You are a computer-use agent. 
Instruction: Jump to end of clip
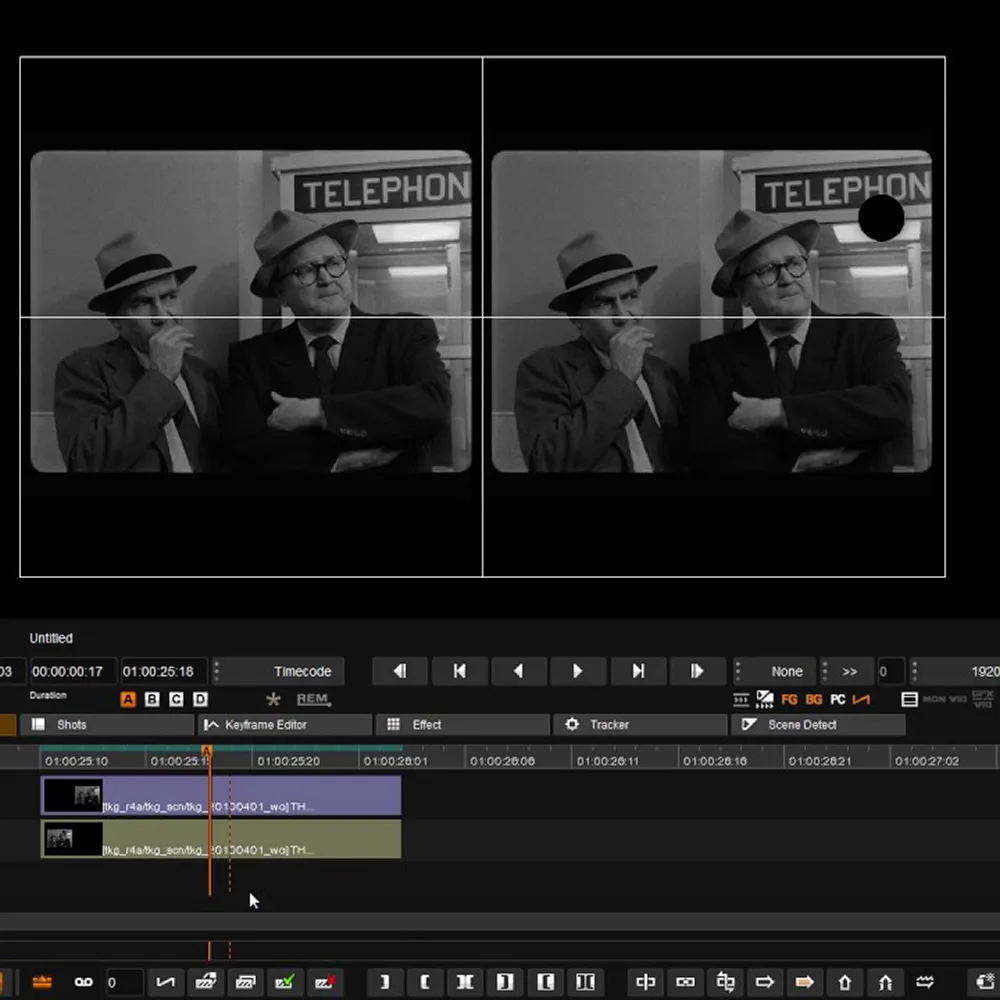(x=638, y=672)
